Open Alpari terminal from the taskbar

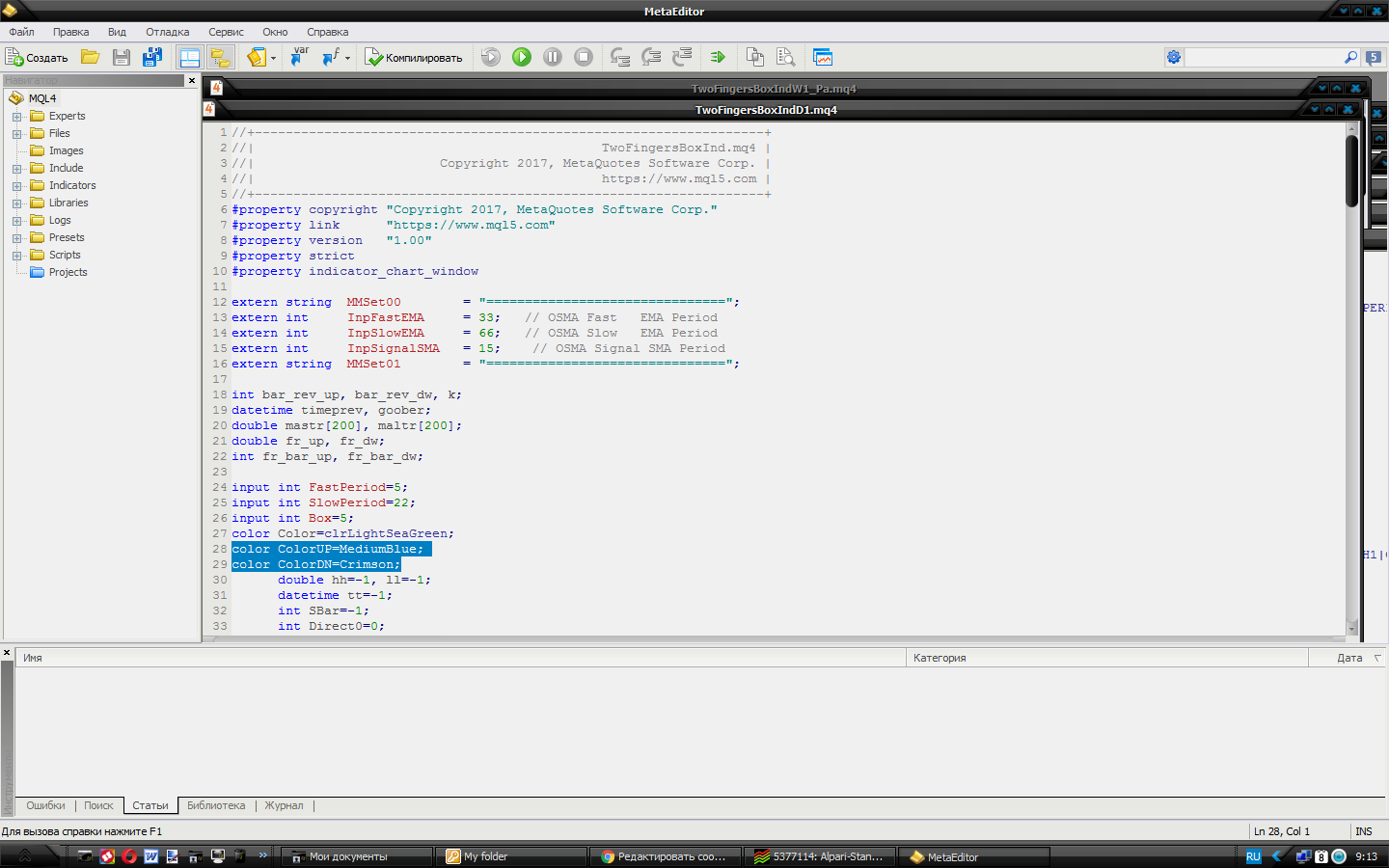pos(820,856)
